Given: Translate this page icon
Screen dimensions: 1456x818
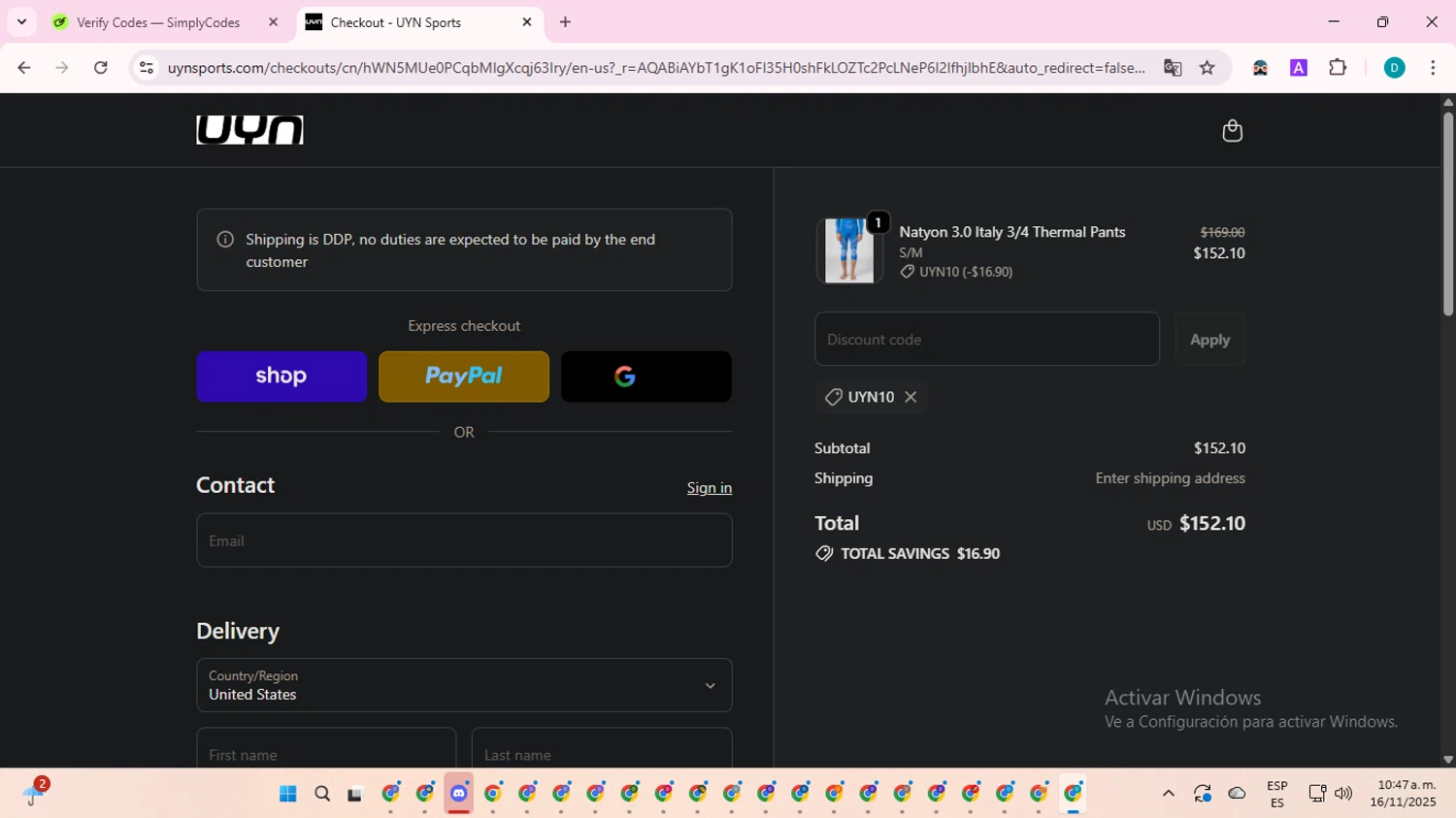Looking at the screenshot, I should click(x=1173, y=68).
